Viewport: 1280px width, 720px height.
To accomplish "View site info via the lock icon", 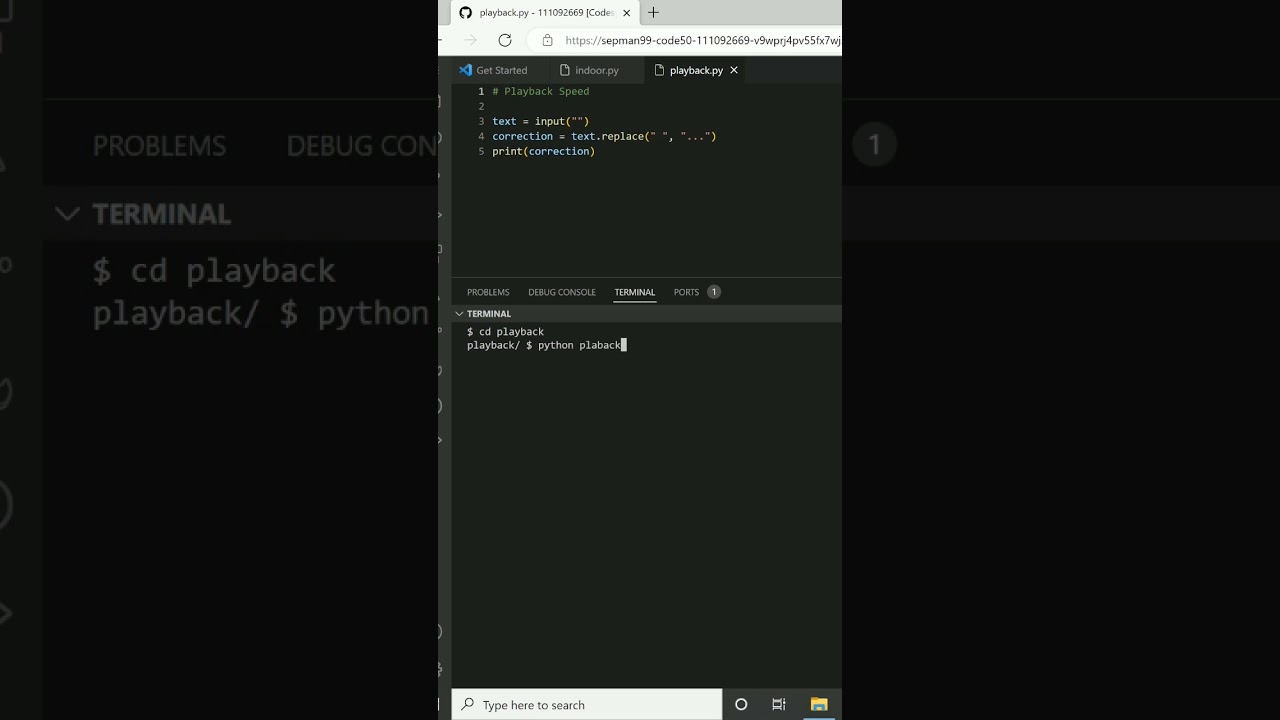I will 547,40.
